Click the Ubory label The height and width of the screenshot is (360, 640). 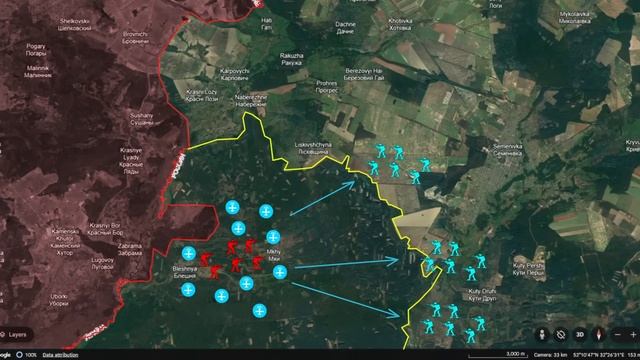59,300
